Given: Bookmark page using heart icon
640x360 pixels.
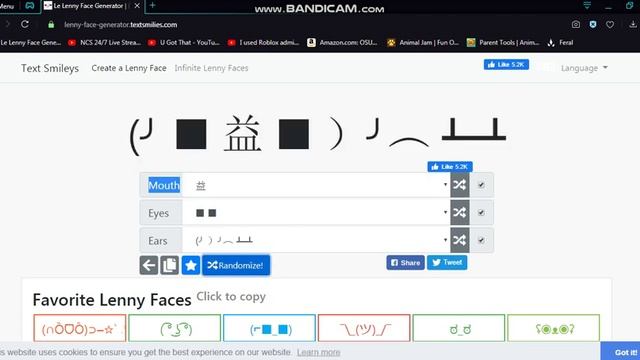Looking at the screenshot, I should [x=610, y=24].
